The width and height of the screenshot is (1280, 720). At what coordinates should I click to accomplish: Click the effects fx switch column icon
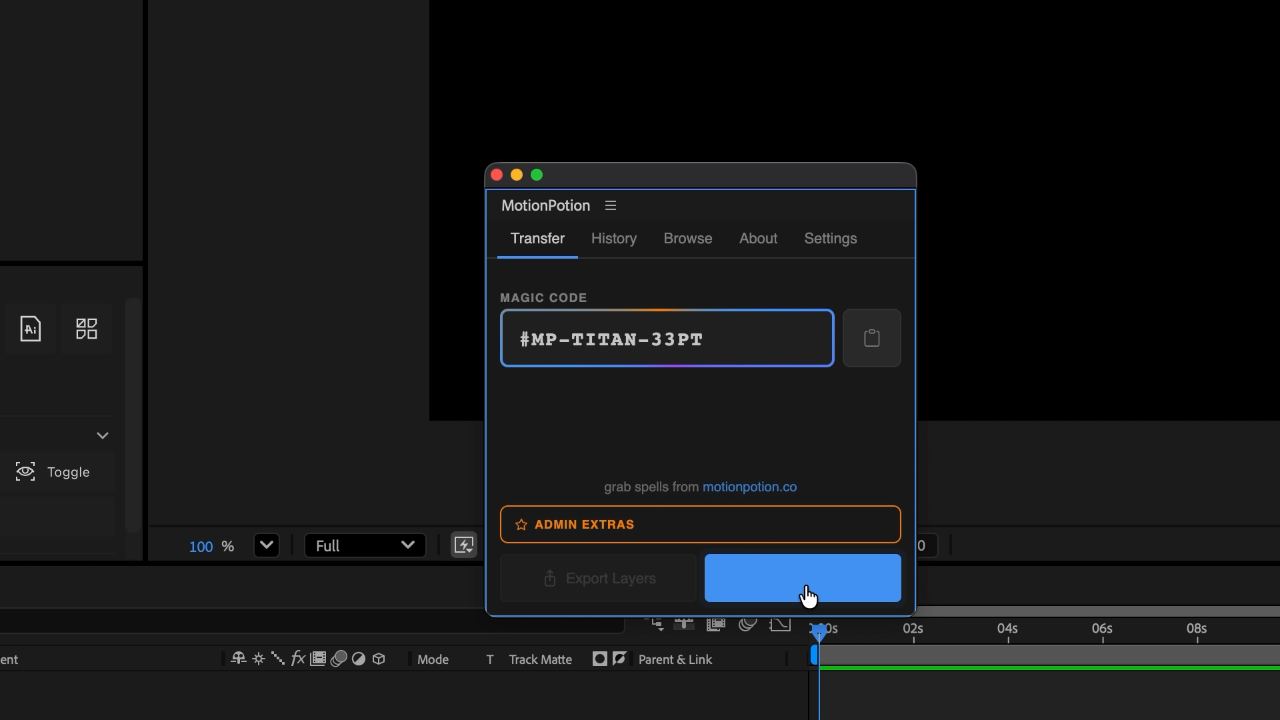coord(298,659)
